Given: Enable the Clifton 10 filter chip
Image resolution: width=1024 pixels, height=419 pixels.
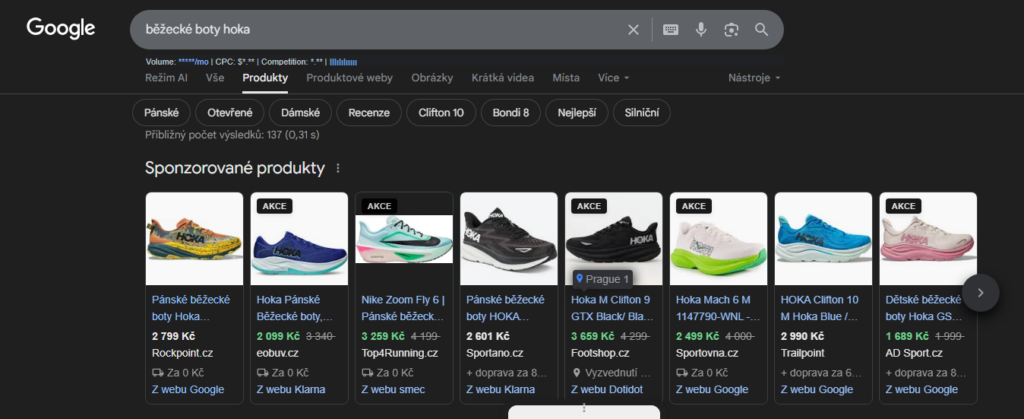Looking at the screenshot, I should coord(440,113).
